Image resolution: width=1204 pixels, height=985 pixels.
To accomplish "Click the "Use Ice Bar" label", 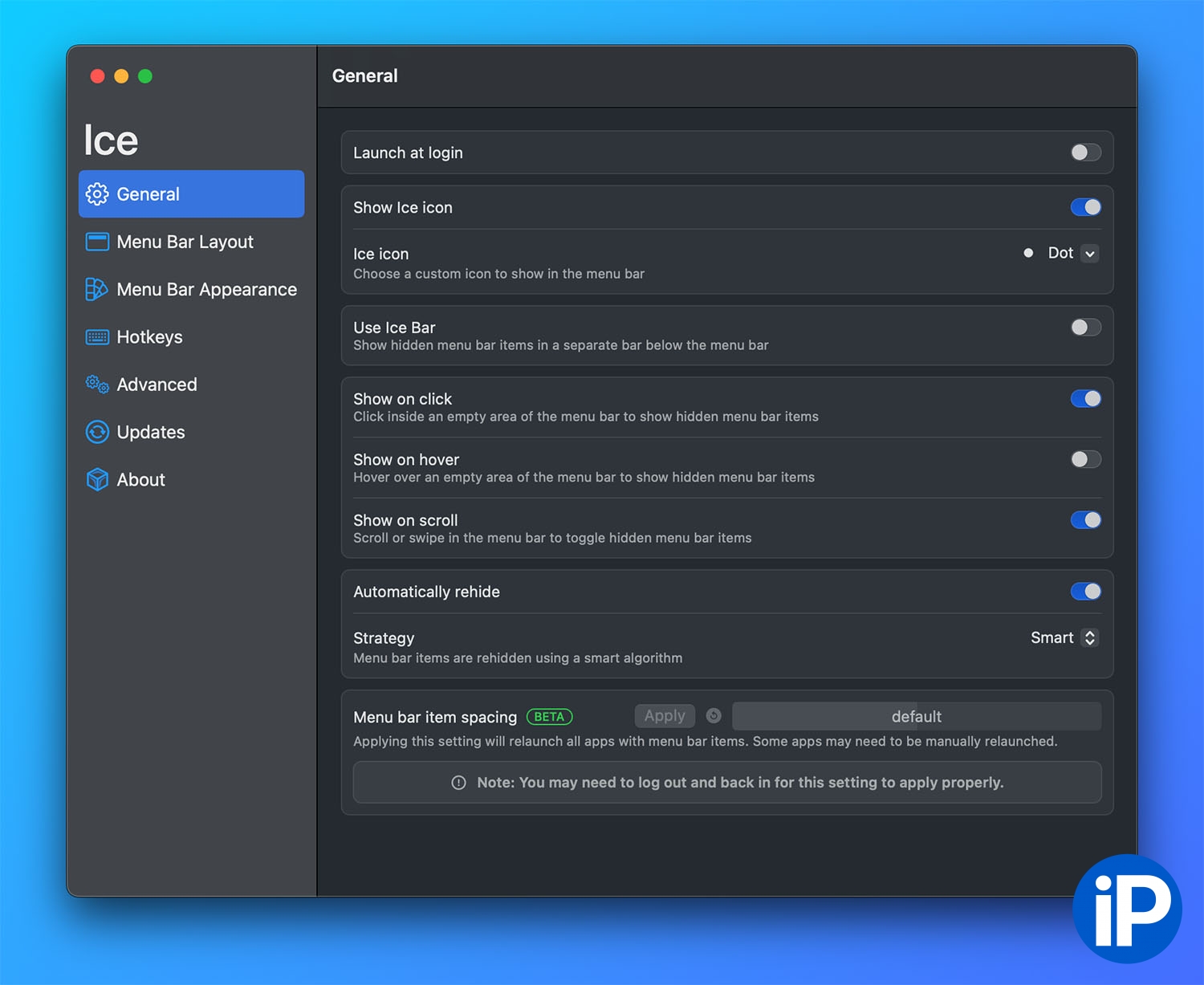I will (x=394, y=328).
